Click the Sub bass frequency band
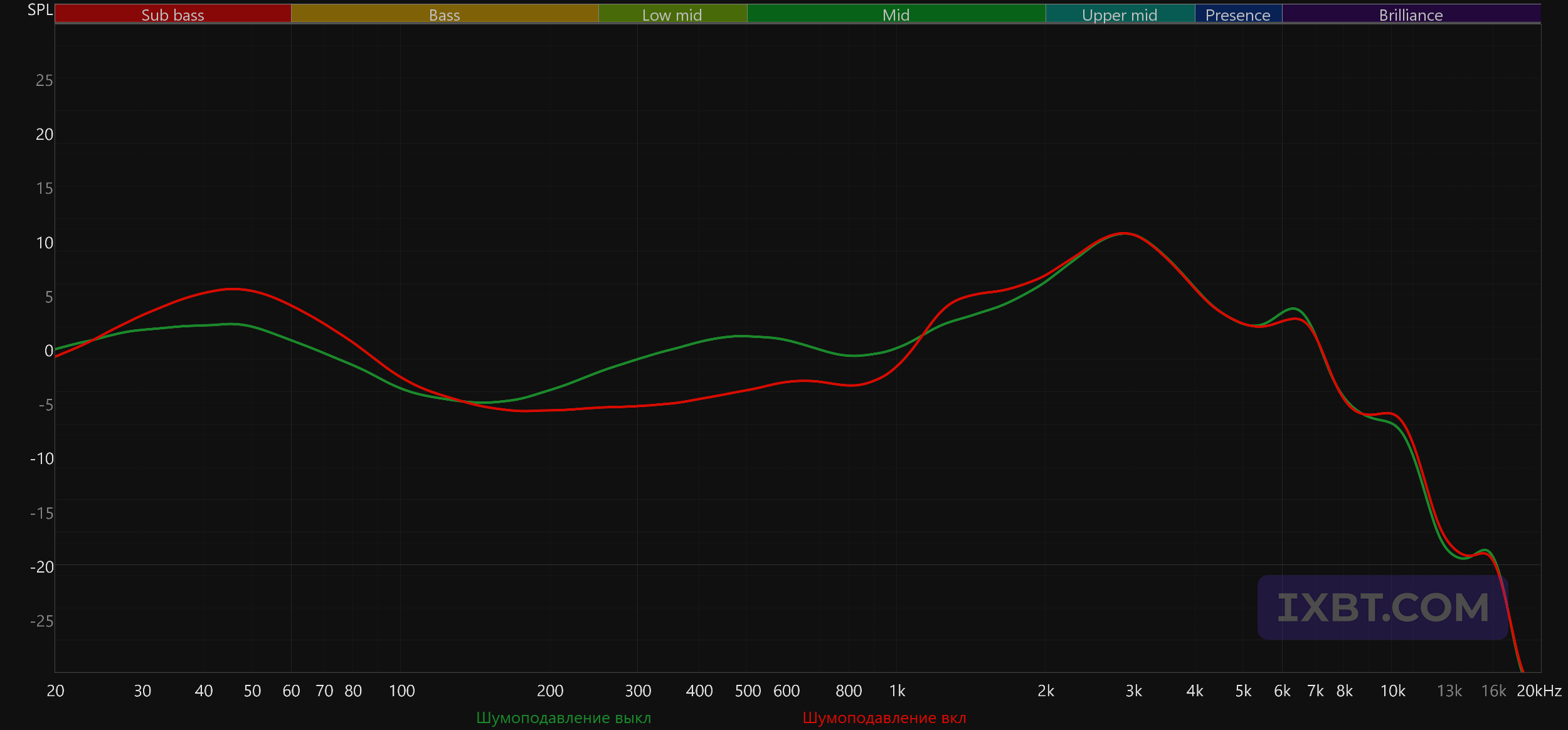Image resolution: width=1568 pixels, height=730 pixels. coord(172,14)
